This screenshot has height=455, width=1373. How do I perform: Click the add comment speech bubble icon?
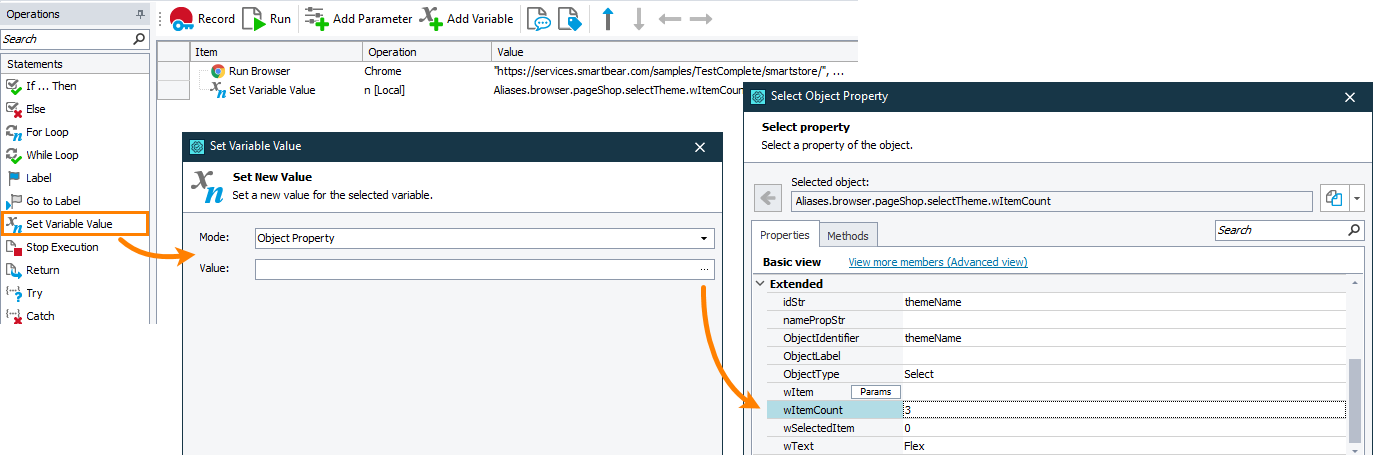pyautogui.click(x=539, y=19)
